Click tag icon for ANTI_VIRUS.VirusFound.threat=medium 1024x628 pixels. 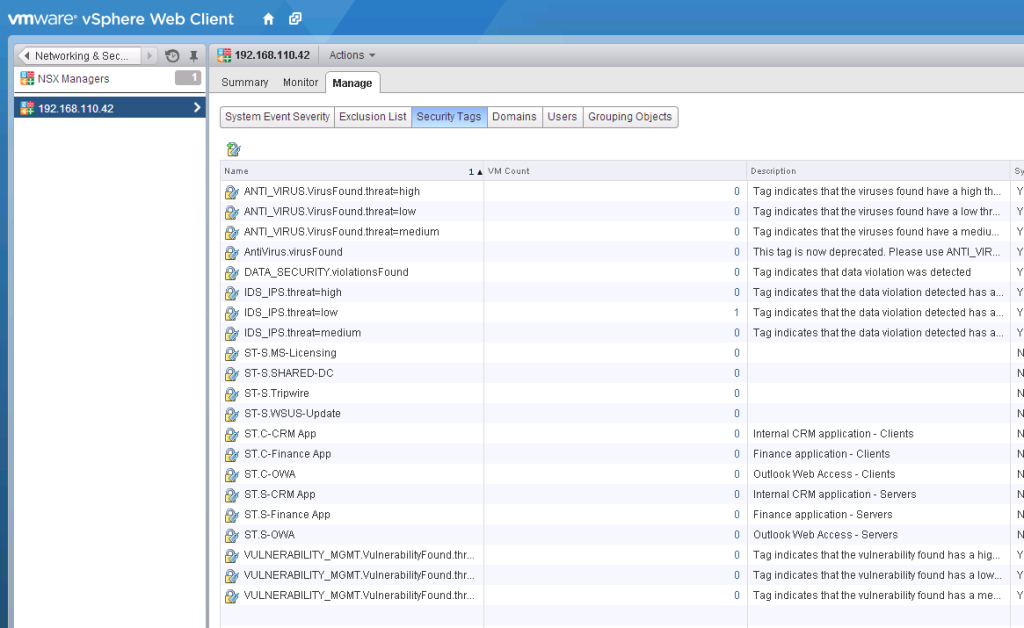231,232
